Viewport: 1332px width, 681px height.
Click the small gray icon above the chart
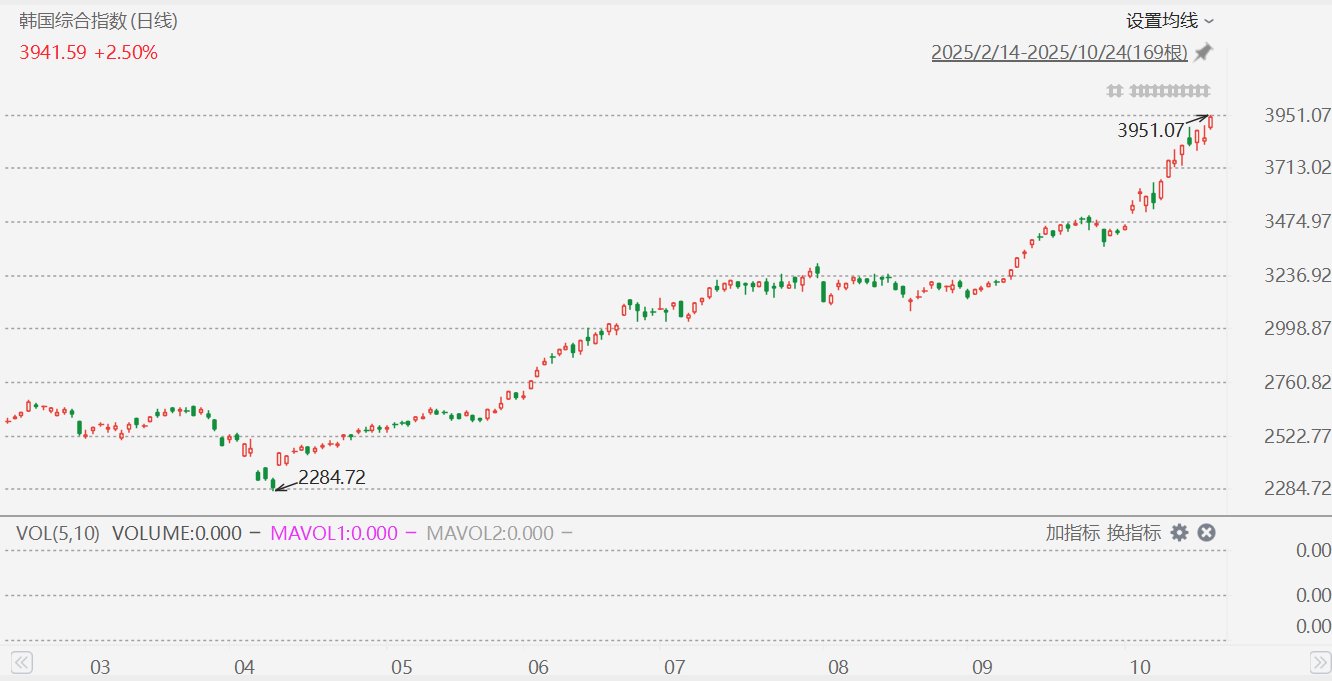pos(1114,91)
